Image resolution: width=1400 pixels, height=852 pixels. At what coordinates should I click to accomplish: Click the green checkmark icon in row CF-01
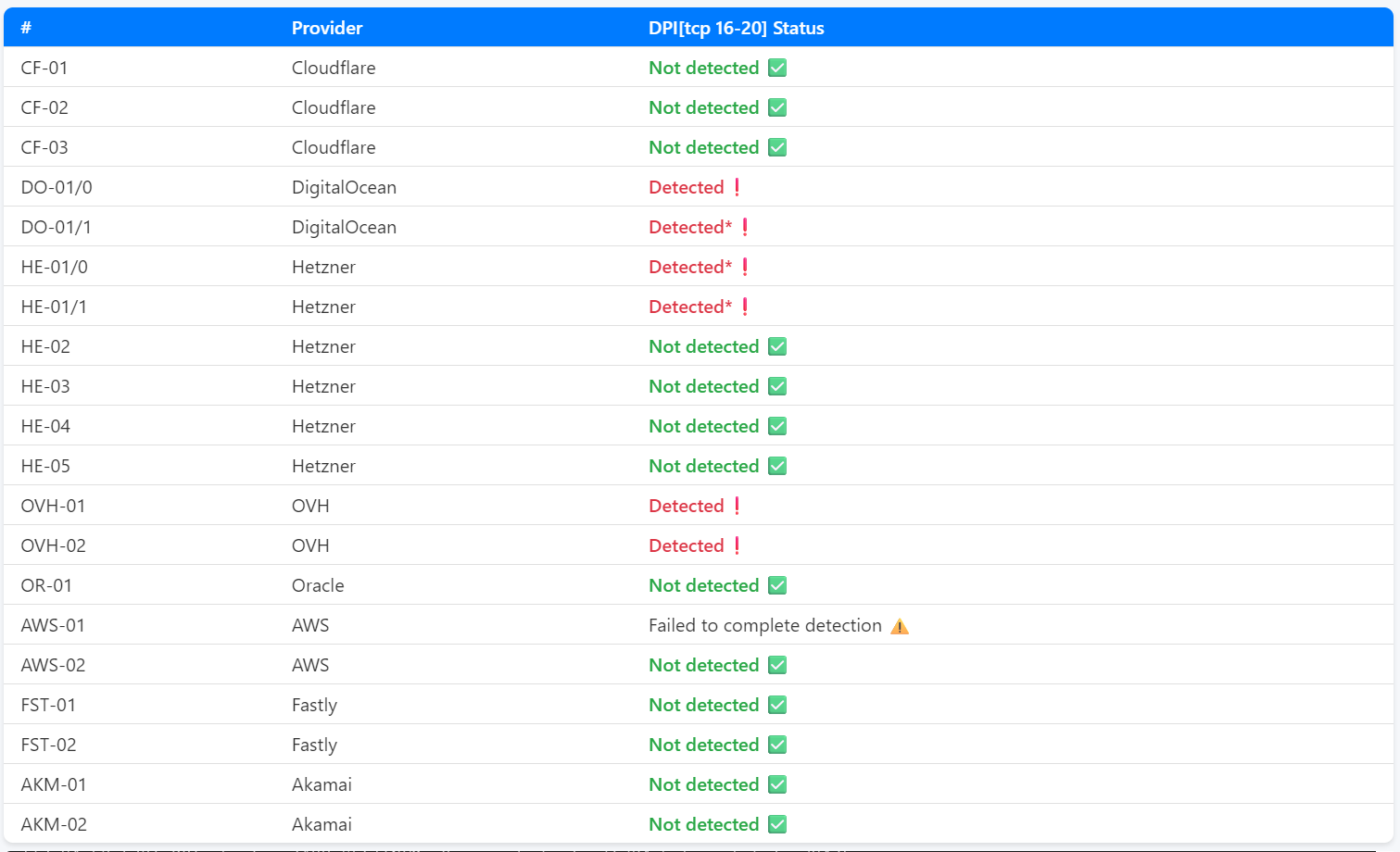[x=777, y=68]
